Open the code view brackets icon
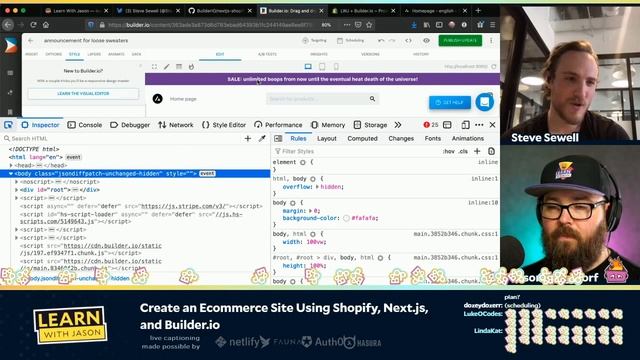 tap(408, 40)
